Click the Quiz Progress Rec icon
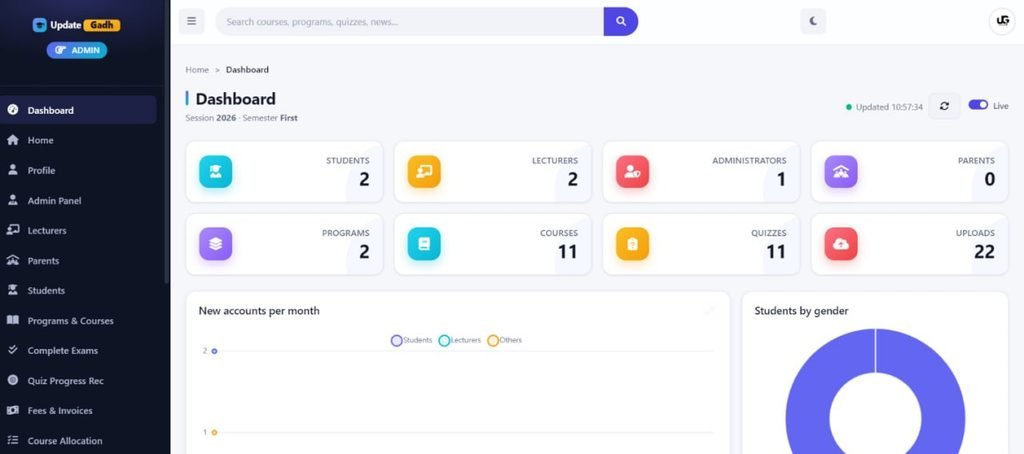1024x454 pixels. (12, 380)
